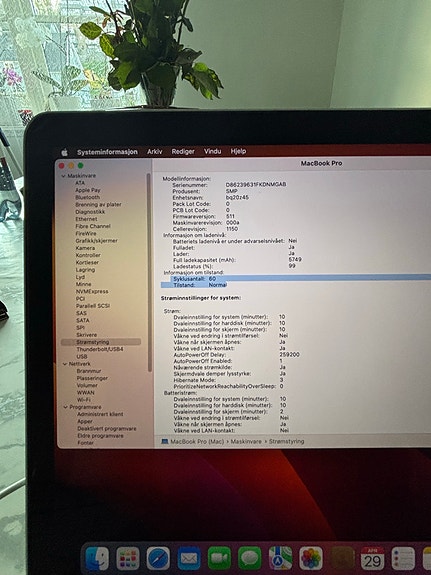Image resolution: width=431 pixels, height=575 pixels.
Task: Open the Photos app icon
Action: pos(311,558)
